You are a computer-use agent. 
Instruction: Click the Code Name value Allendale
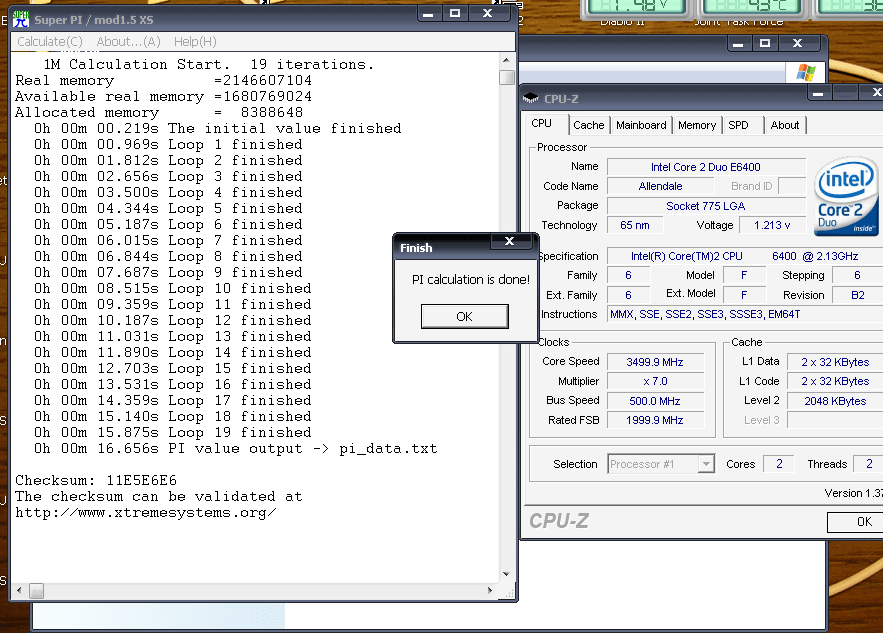pyautogui.click(x=660, y=186)
